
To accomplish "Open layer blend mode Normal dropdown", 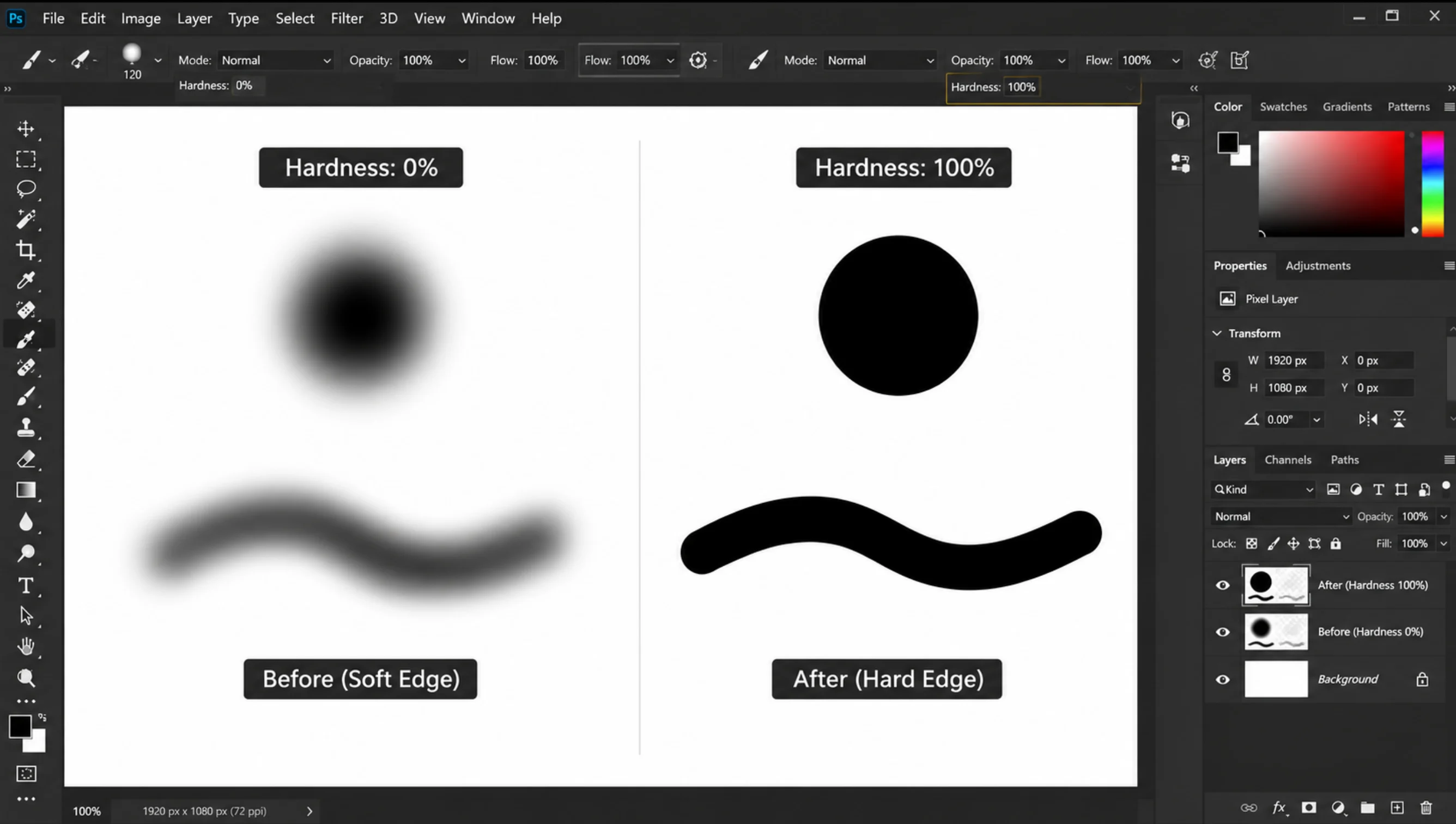I will (x=1281, y=517).
